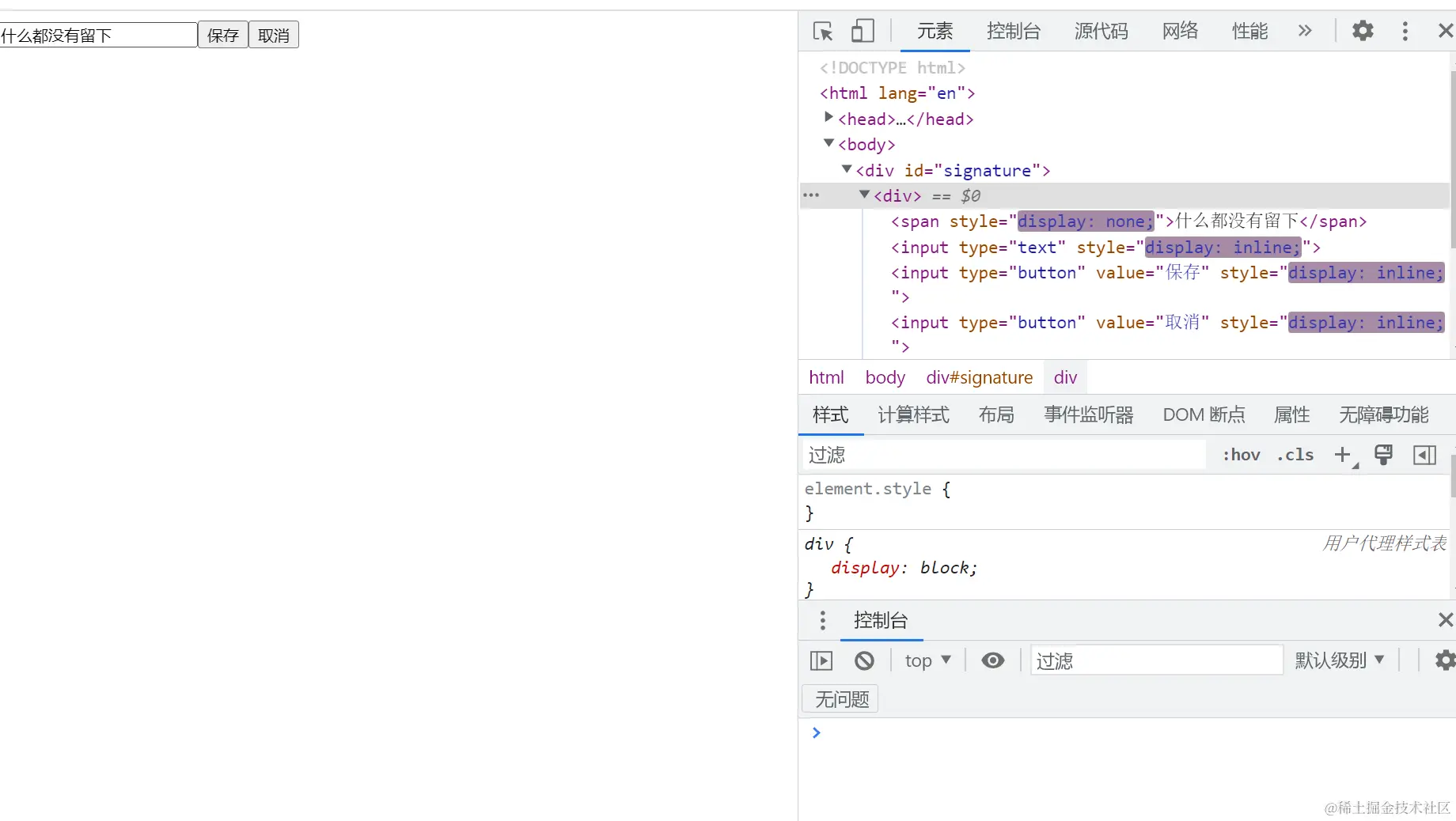Select the html lang en row

[x=897, y=93]
